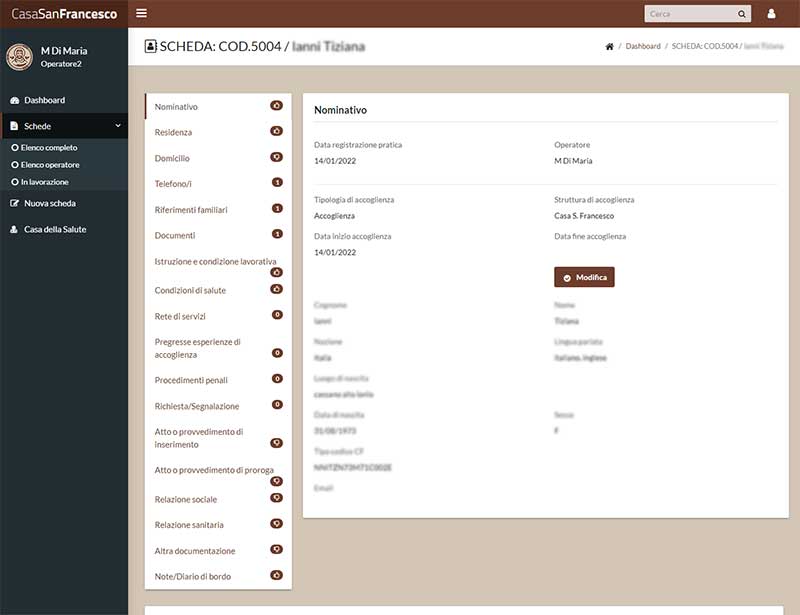Switch to the Telefono/i section
This screenshot has height=615, width=800.
click(x=218, y=184)
